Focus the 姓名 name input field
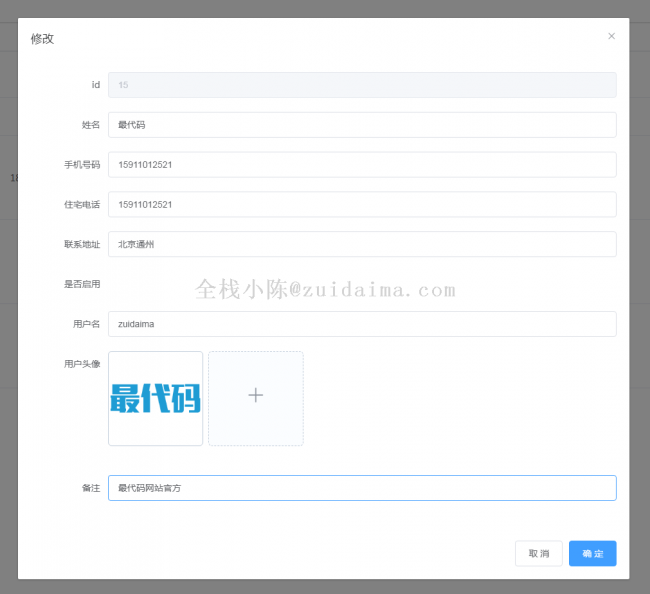The height and width of the screenshot is (594, 650). pos(361,125)
